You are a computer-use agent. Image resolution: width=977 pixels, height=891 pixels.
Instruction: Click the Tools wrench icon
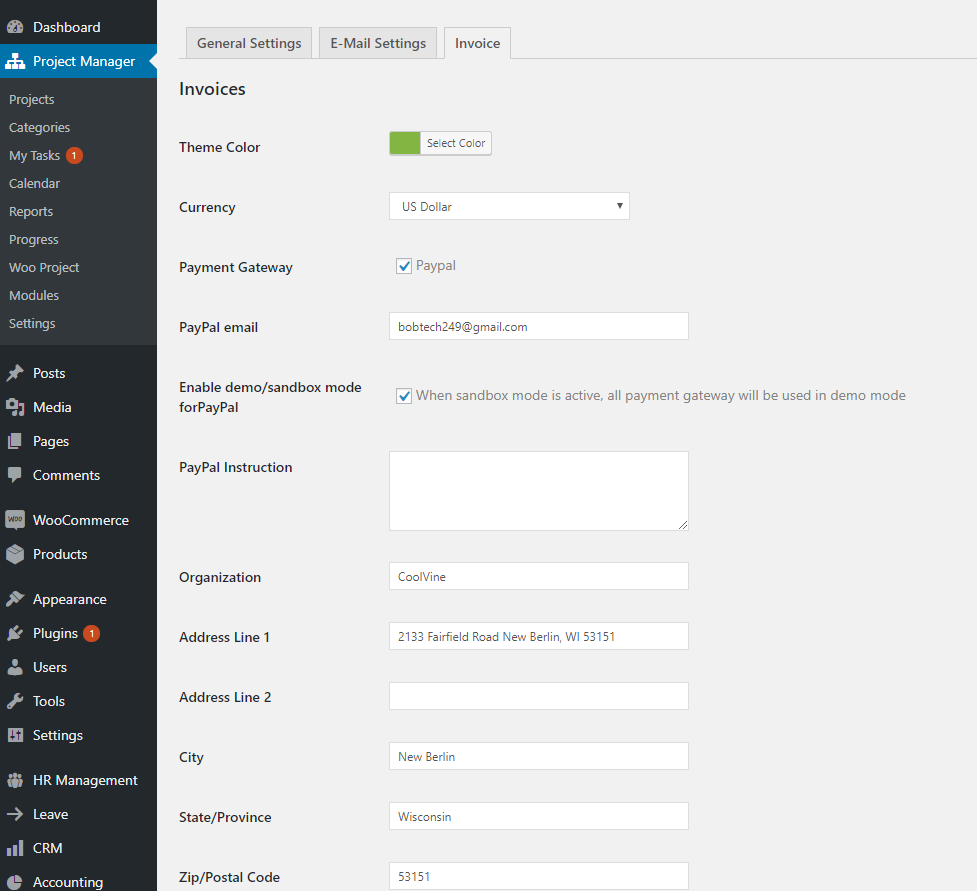15,701
